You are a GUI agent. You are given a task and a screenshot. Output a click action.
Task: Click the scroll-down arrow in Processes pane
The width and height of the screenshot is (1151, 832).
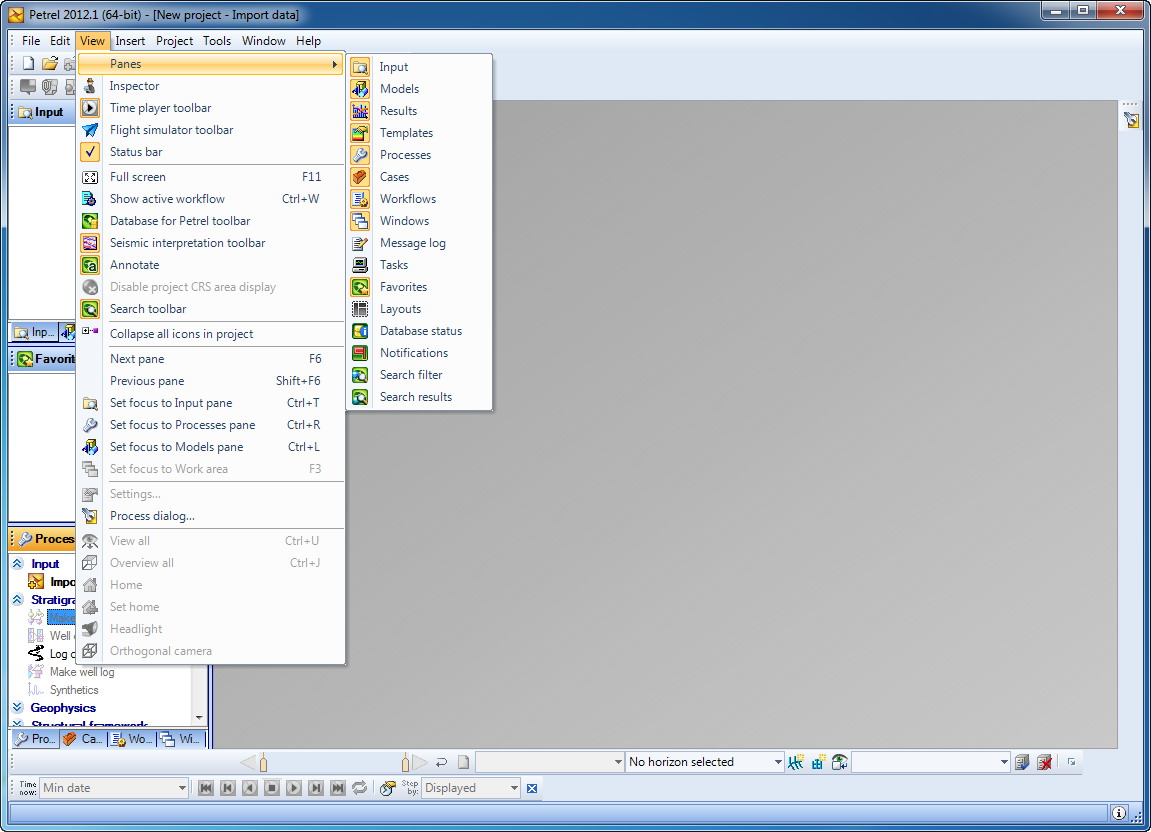[199, 717]
